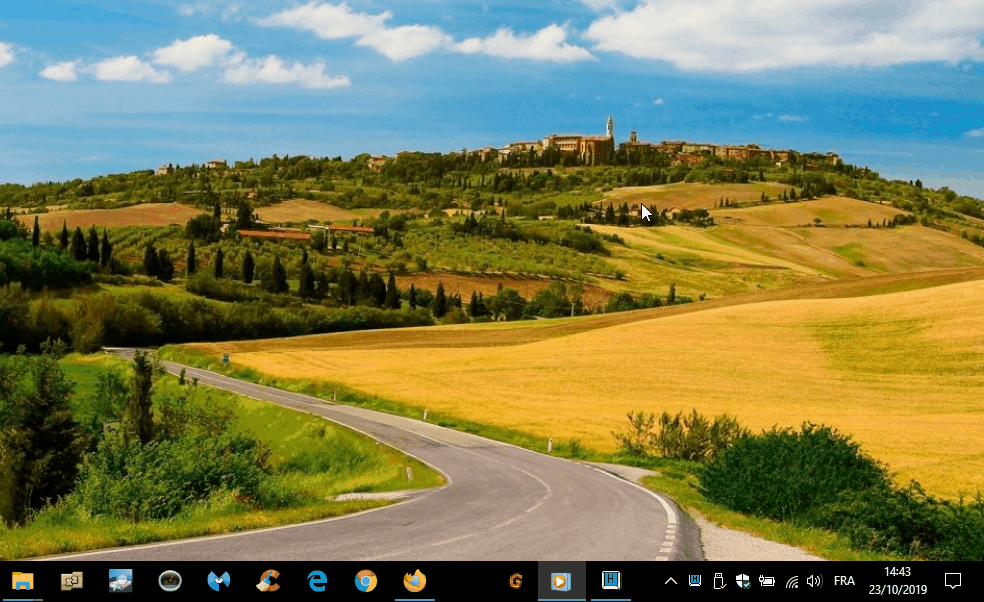Open the Wi-Fi network flyout

click(792, 581)
